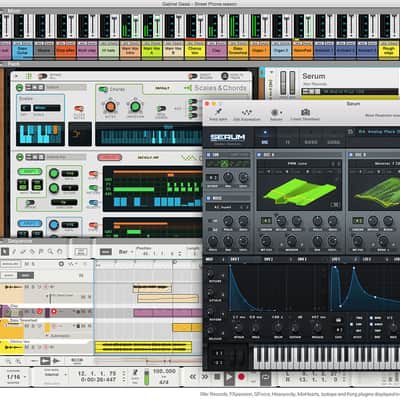
Task: Toggle the Open Chords switch
Action: [161, 109]
